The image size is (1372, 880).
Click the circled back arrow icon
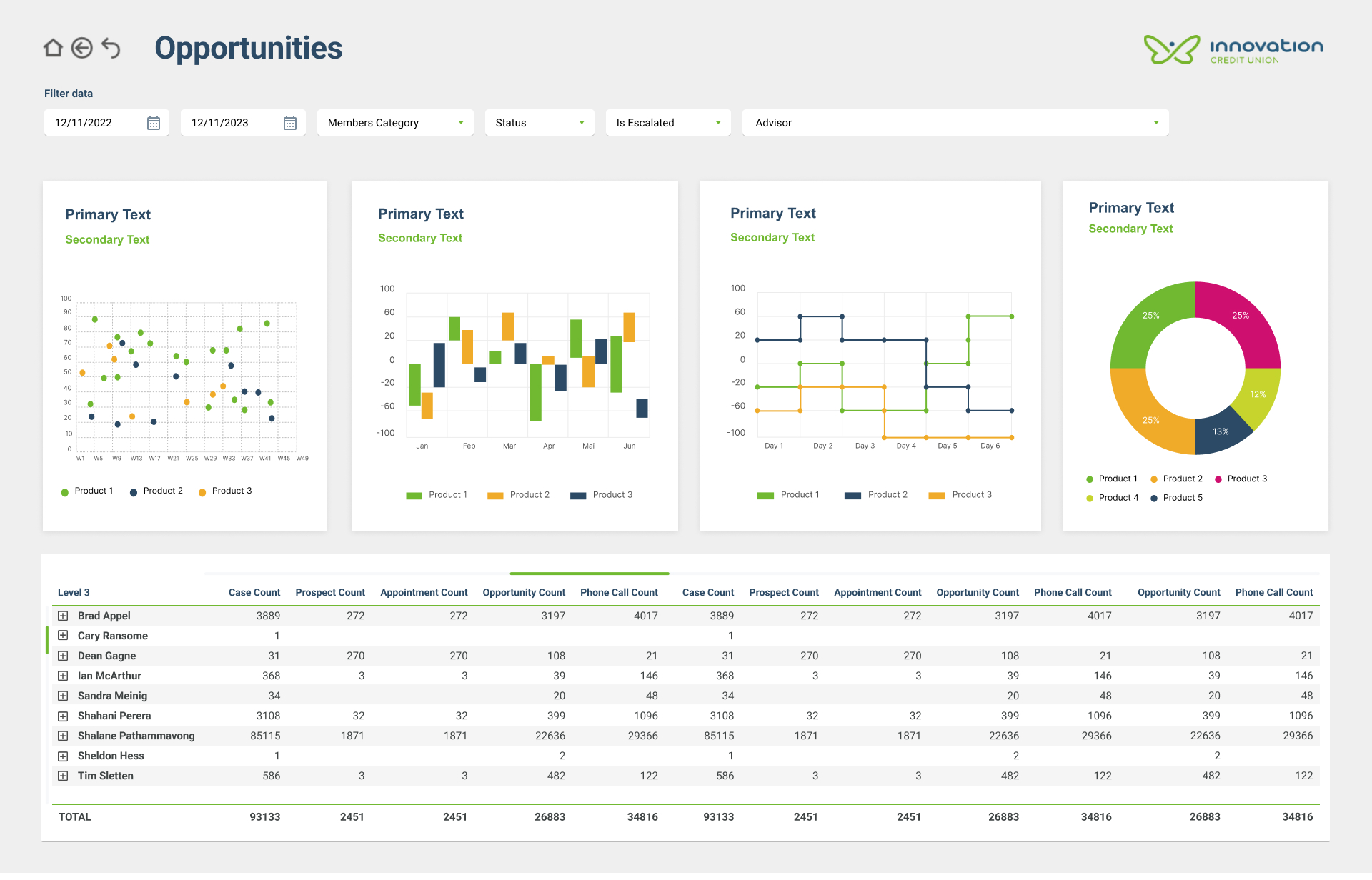(82, 48)
